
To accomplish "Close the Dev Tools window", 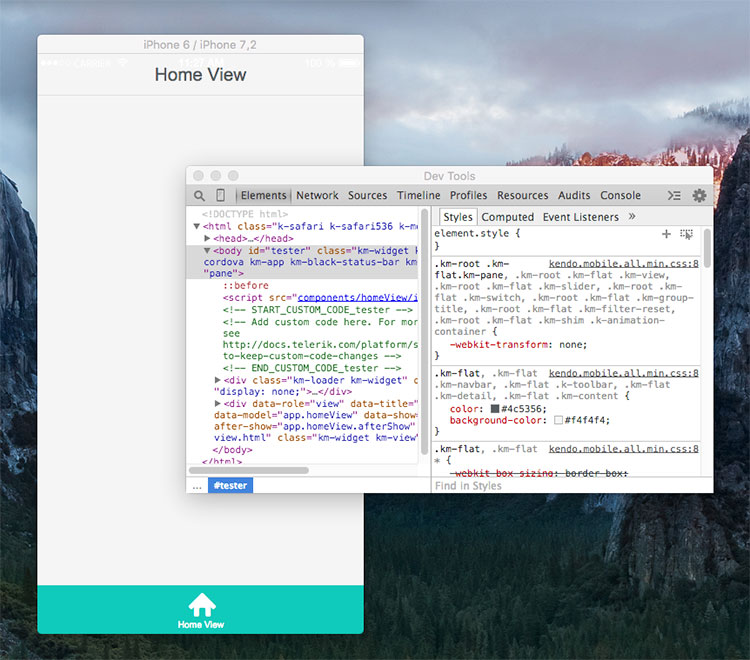I will point(198,176).
